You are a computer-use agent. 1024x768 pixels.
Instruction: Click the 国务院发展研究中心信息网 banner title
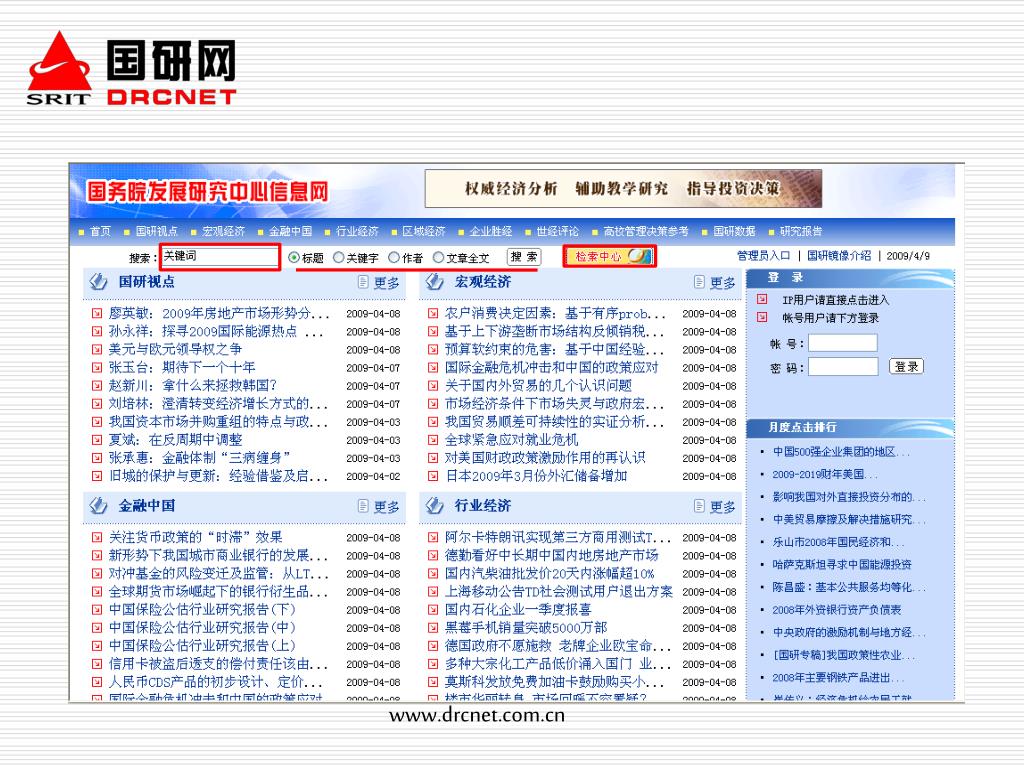coord(208,192)
